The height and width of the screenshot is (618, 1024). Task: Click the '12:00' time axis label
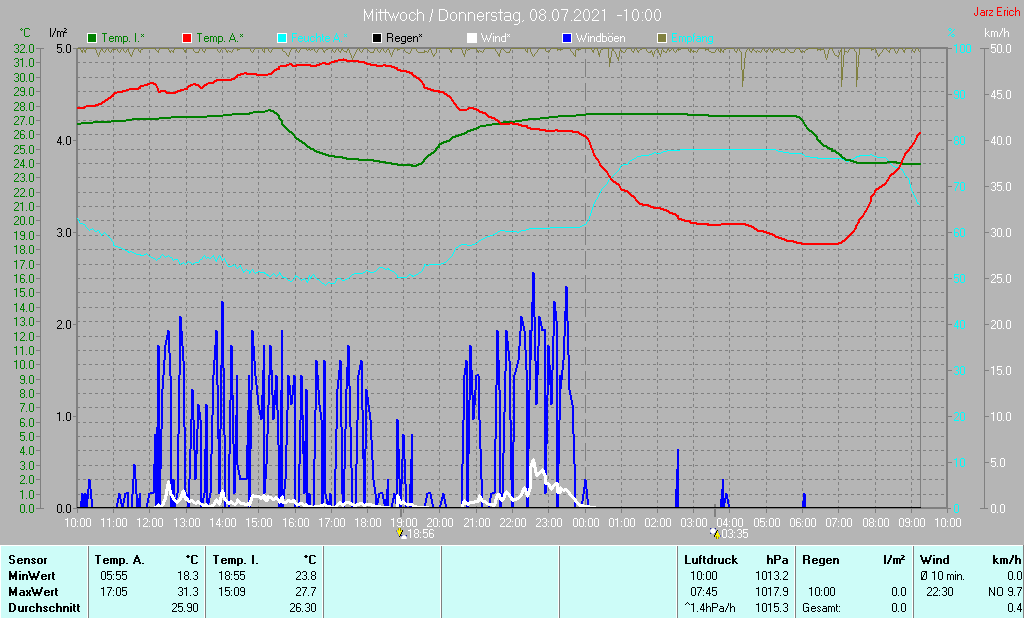[150, 523]
